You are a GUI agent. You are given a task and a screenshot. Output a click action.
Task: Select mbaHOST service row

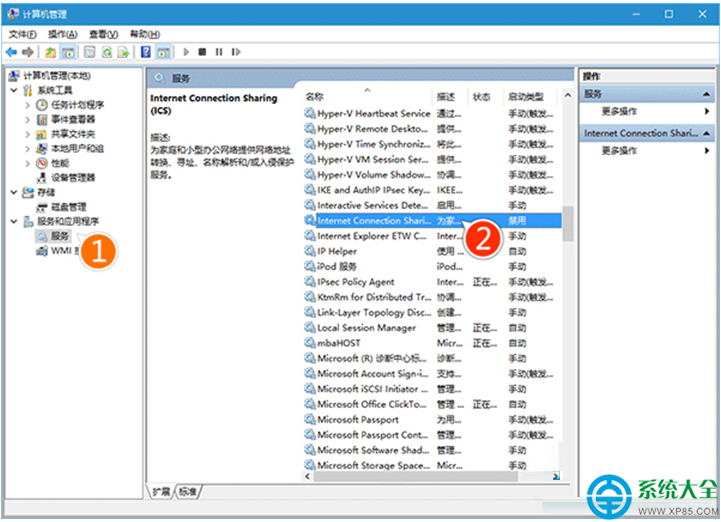(432, 344)
